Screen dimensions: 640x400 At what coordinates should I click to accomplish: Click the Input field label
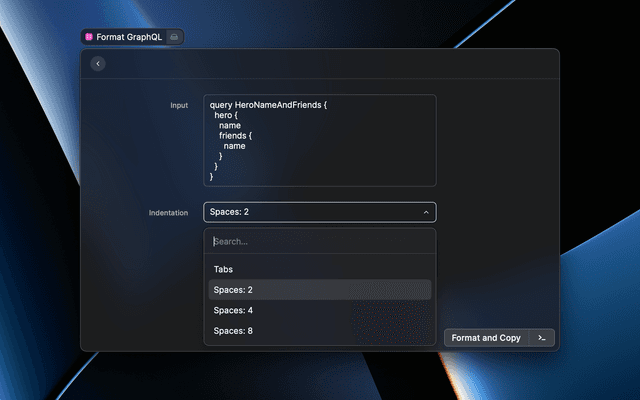tap(178, 105)
